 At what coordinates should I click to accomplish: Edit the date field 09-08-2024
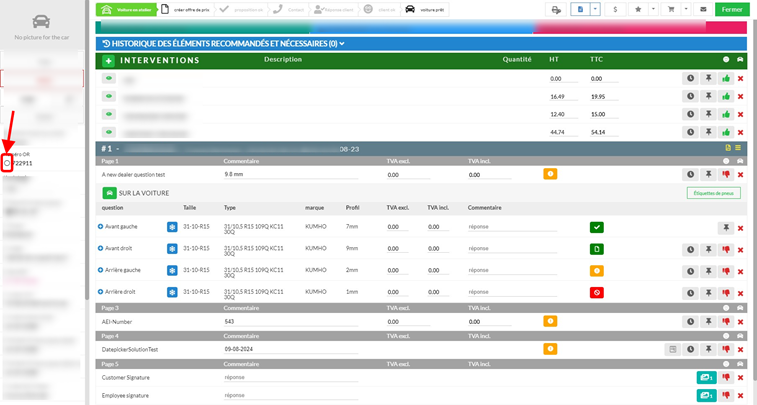[x=291, y=349]
